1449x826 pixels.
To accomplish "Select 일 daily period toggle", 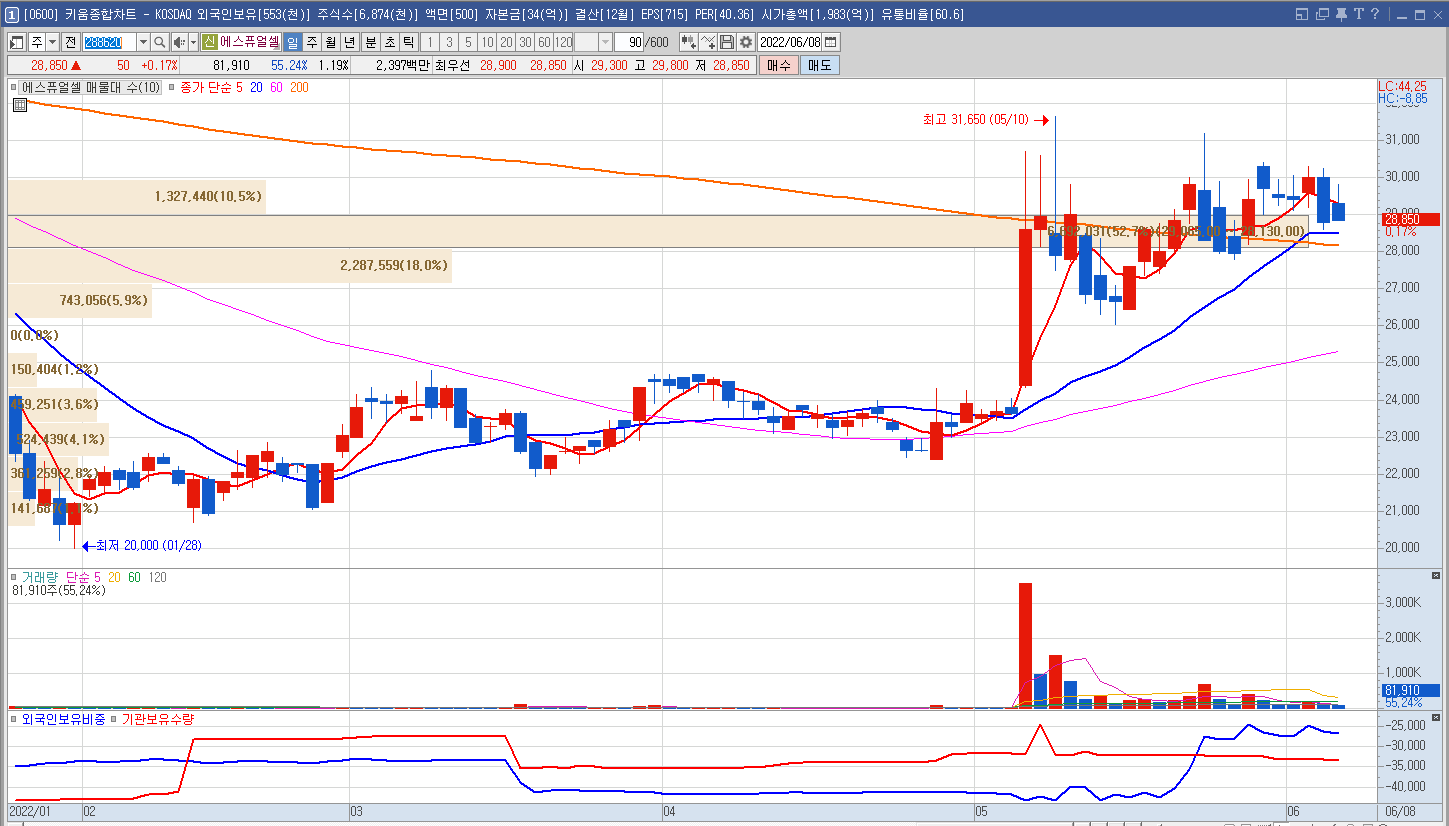I will (x=292, y=42).
